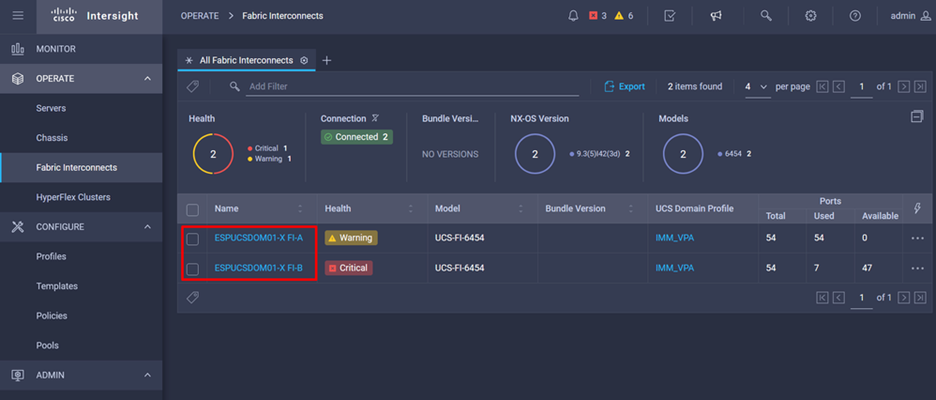Collapse the CONFIGURE section

[147, 227]
